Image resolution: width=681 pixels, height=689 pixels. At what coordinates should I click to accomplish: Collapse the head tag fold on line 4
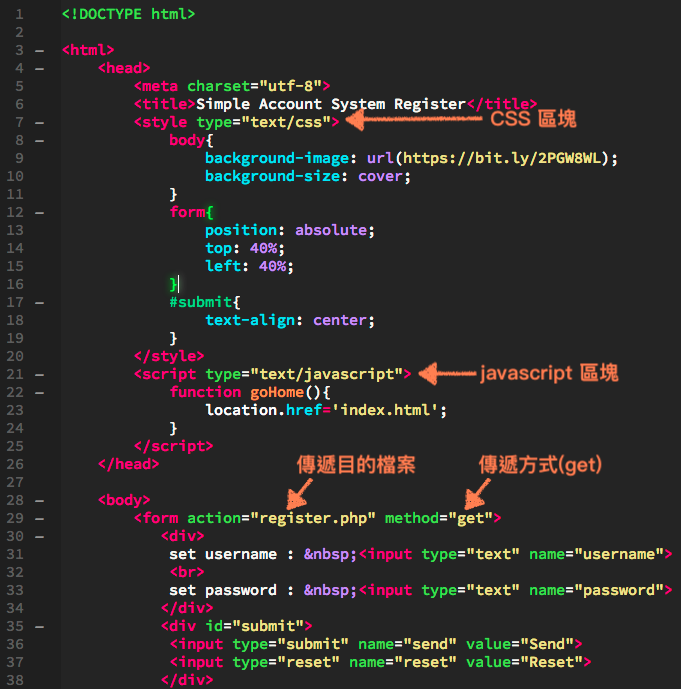coord(40,69)
